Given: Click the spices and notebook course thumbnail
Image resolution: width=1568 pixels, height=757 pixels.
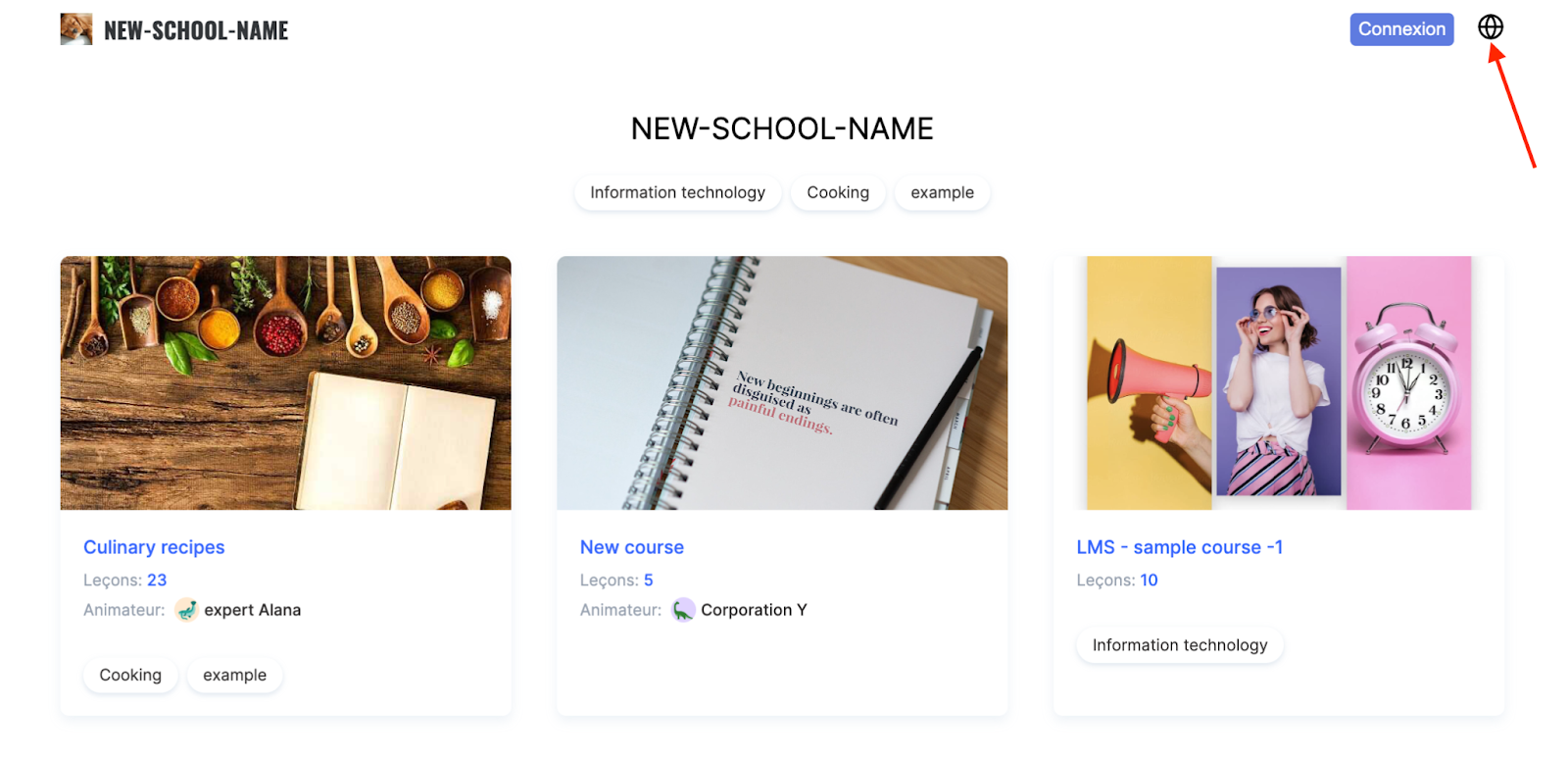Looking at the screenshot, I should [285, 383].
